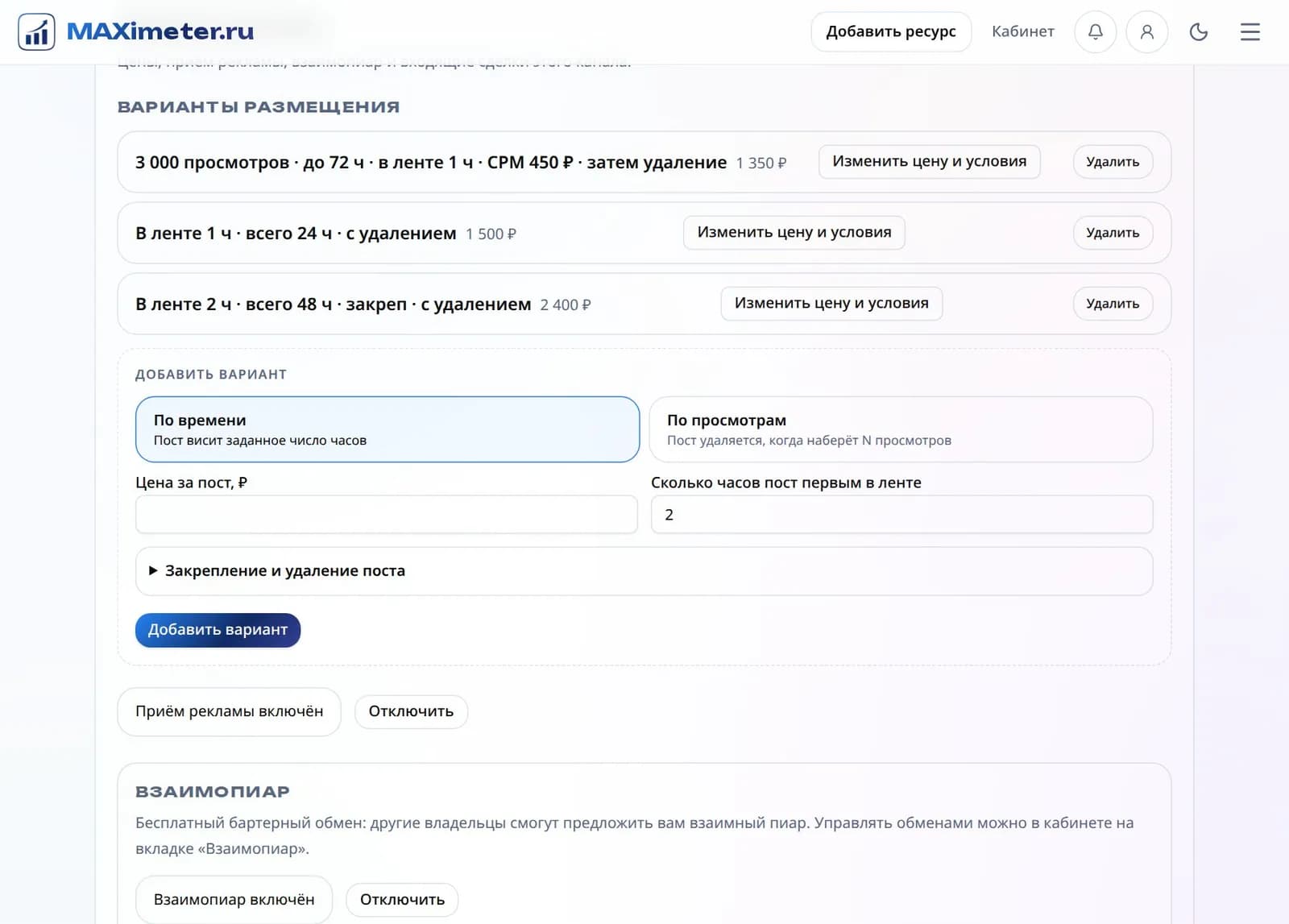
Task: Disable ad acceptance with Отключить
Action: (x=411, y=711)
